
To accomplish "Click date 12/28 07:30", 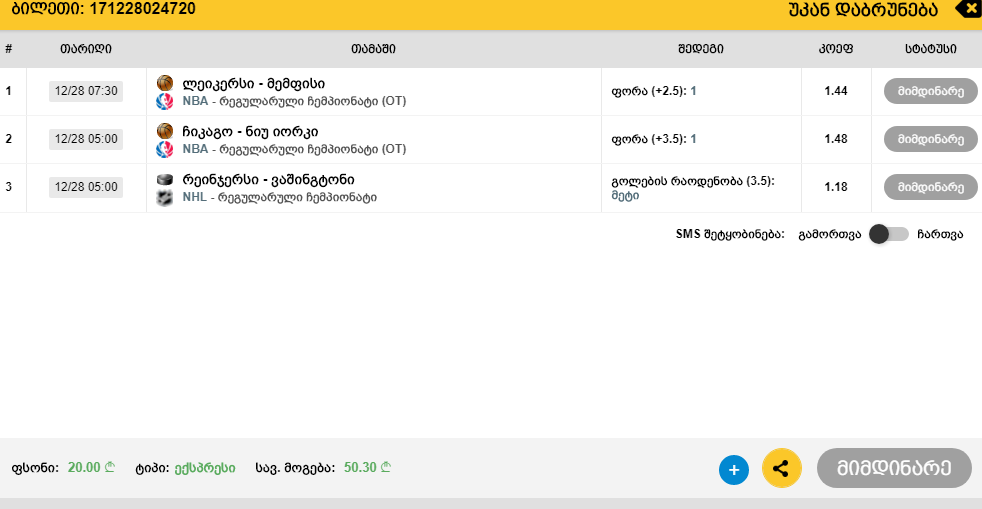I will (86, 91).
